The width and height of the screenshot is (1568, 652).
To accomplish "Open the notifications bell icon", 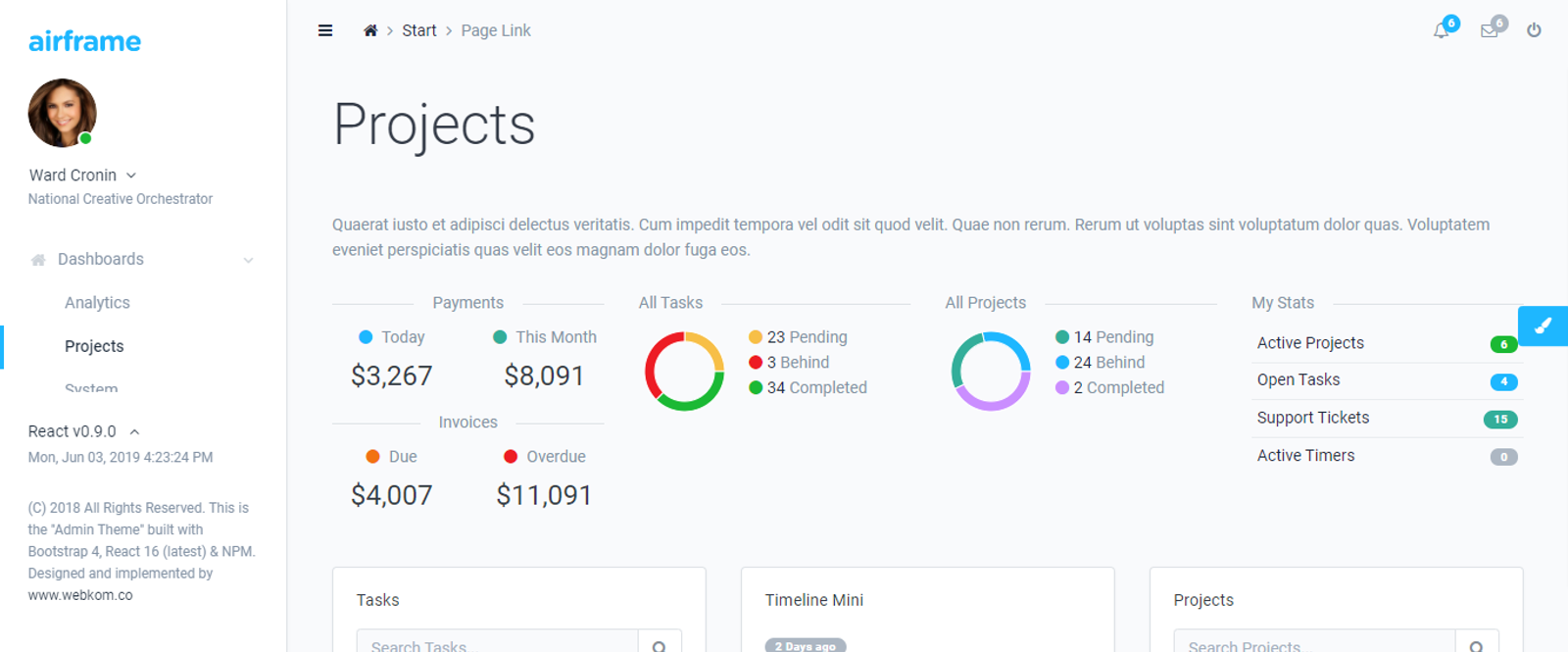I will click(x=1441, y=30).
